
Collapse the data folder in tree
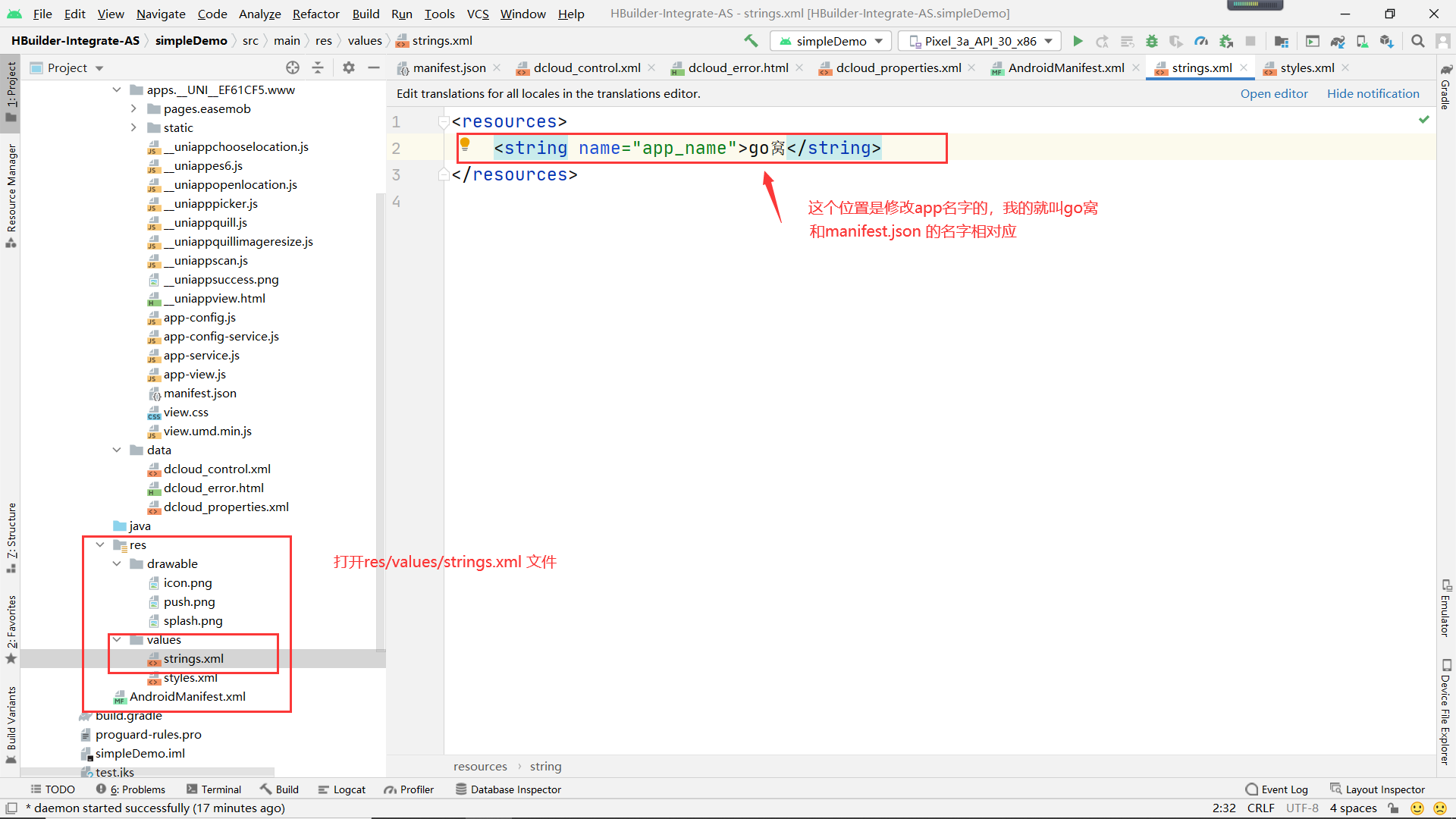tap(117, 450)
